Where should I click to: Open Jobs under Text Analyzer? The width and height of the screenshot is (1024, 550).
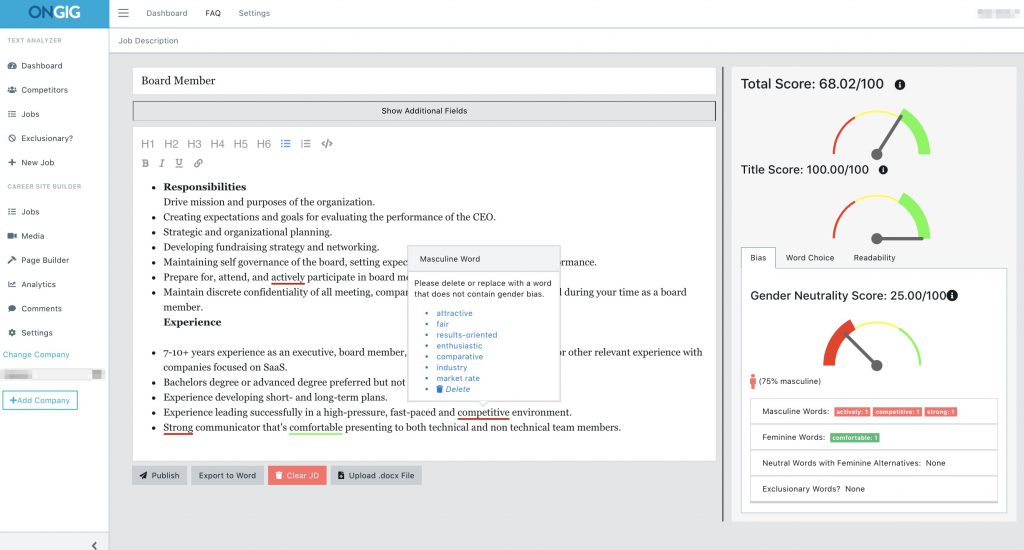[x=24, y=114]
